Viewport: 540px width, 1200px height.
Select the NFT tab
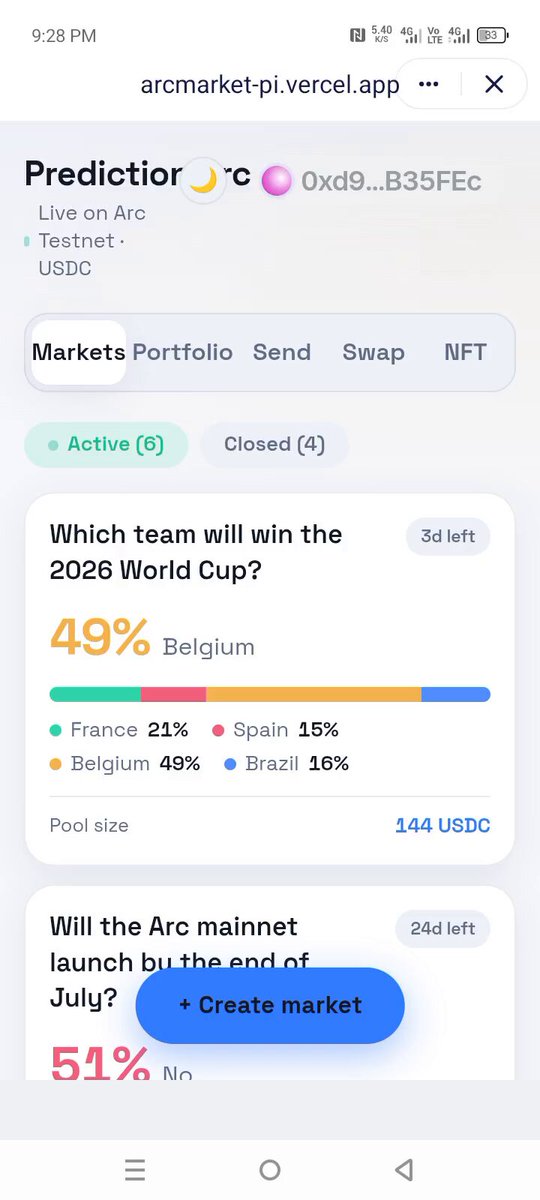[466, 352]
